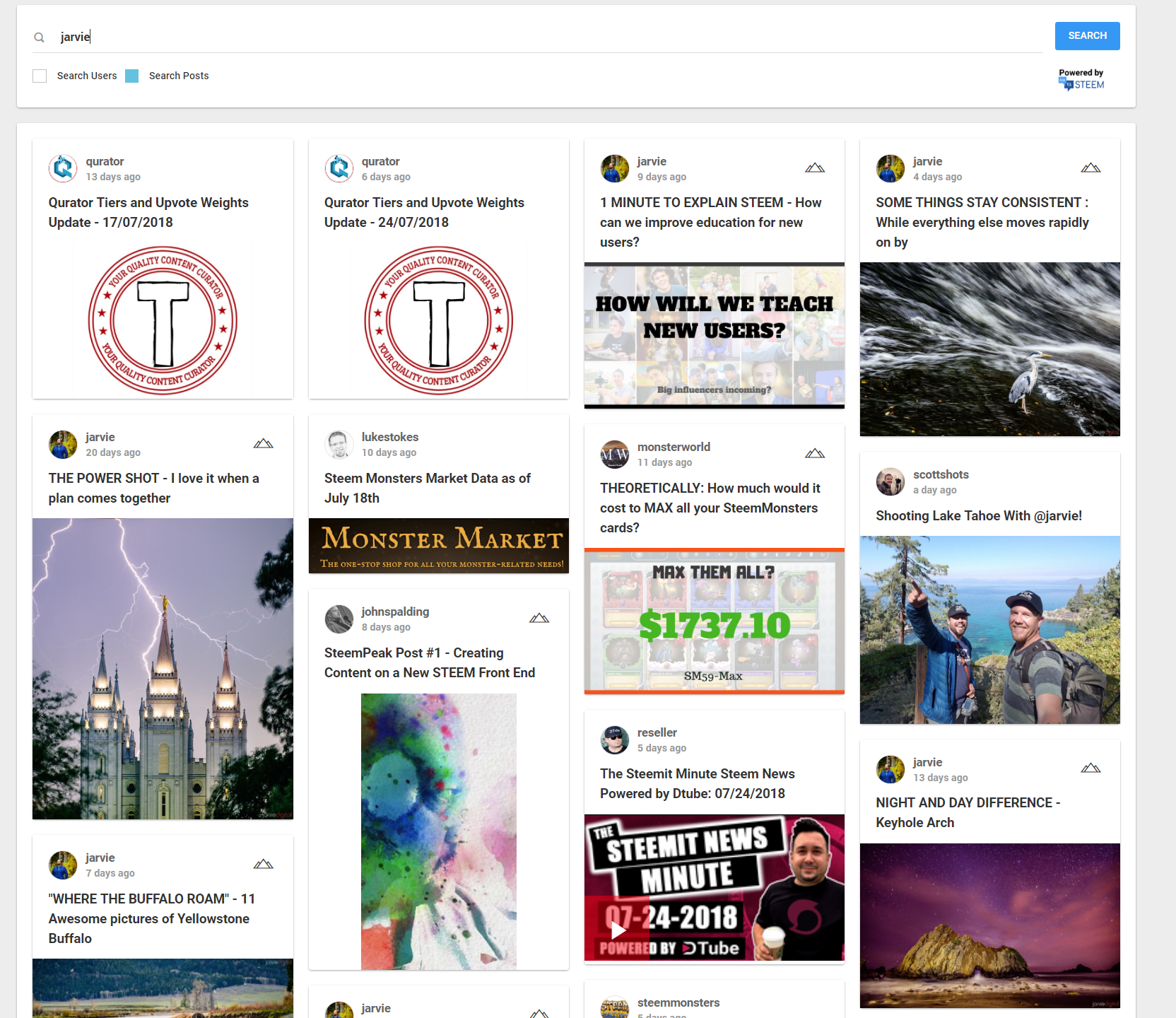Click the '13 days ago' timestamp under qurator

(113, 177)
